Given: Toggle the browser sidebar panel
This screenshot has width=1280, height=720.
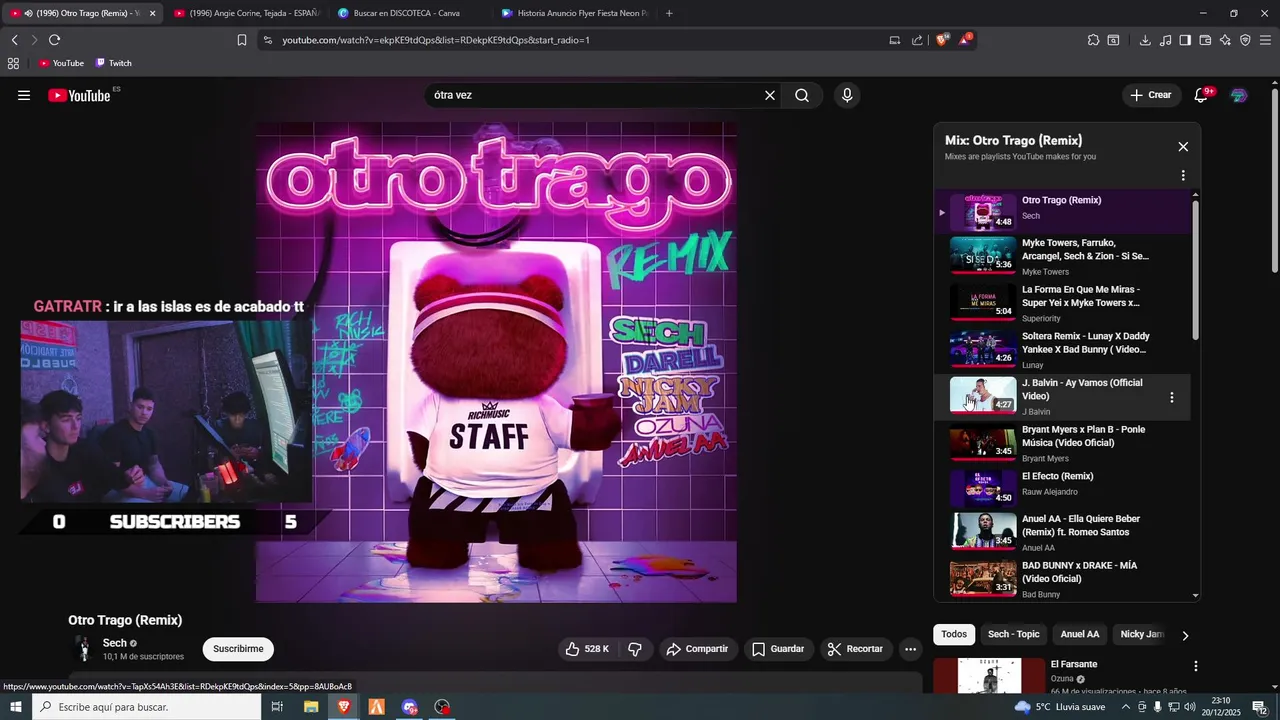Looking at the screenshot, I should [x=1185, y=40].
